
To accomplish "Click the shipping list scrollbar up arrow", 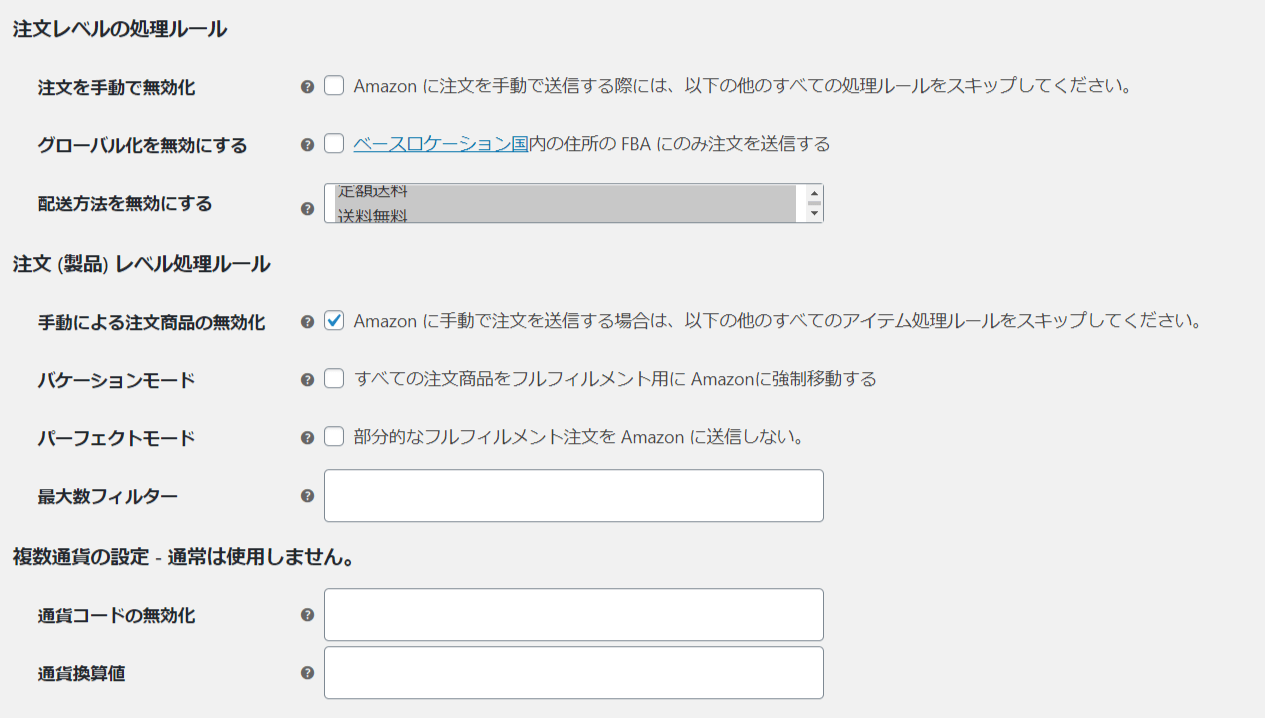I will [x=814, y=193].
